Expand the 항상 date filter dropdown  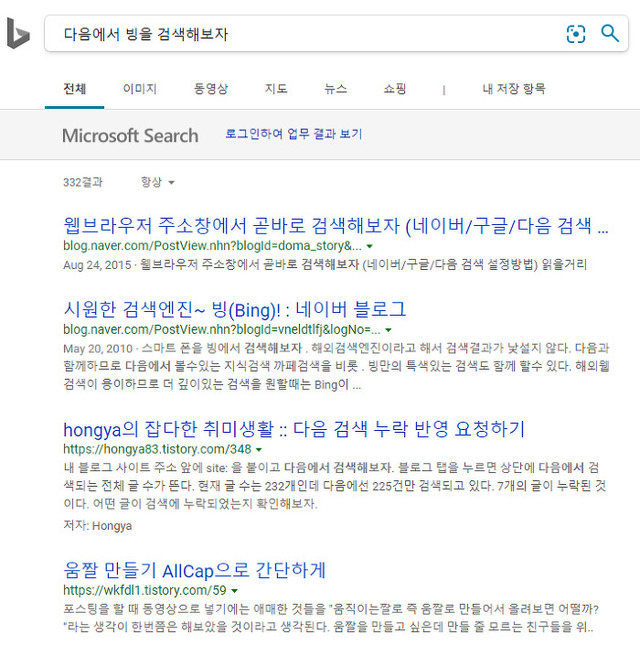click(158, 182)
